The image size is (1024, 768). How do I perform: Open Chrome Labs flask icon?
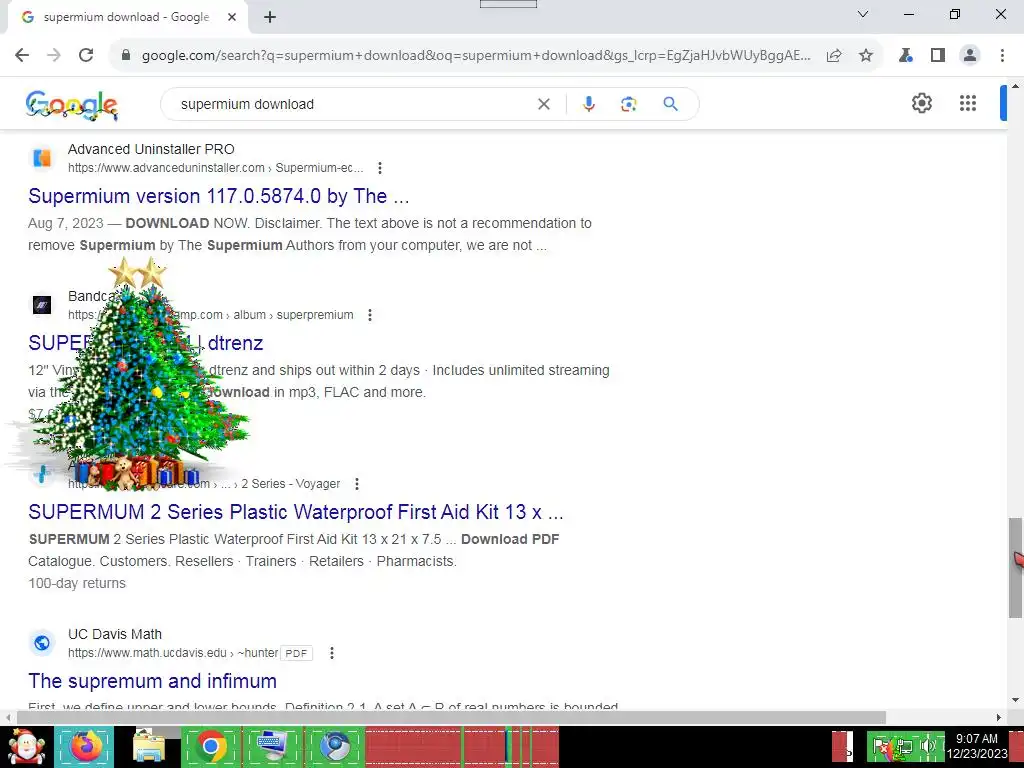click(906, 56)
